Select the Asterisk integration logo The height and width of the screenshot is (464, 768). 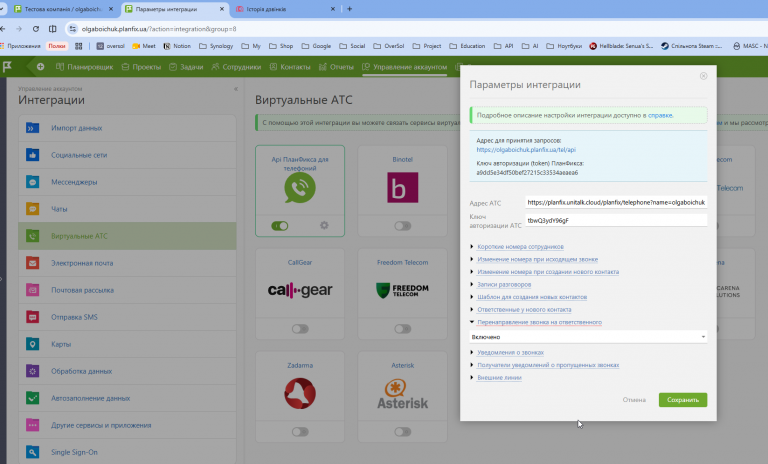coord(403,394)
